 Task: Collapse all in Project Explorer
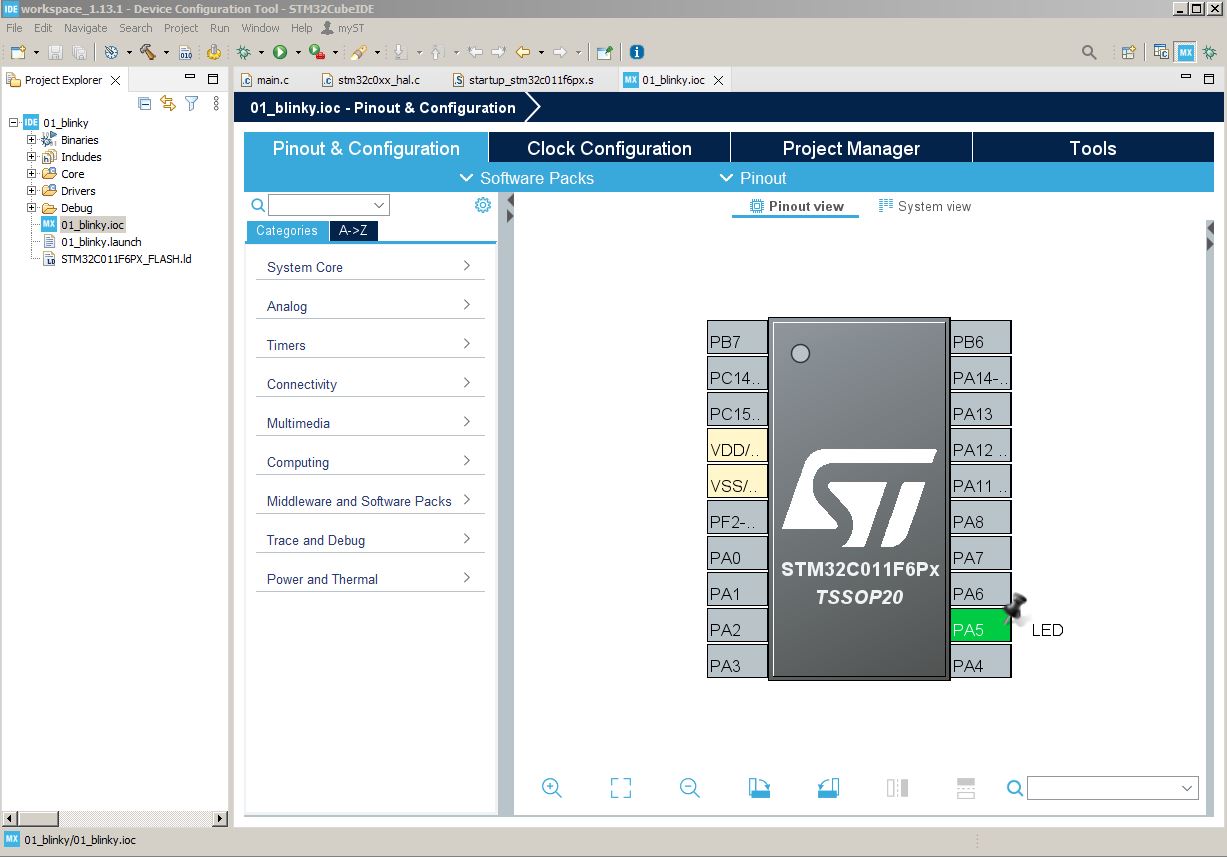[145, 103]
